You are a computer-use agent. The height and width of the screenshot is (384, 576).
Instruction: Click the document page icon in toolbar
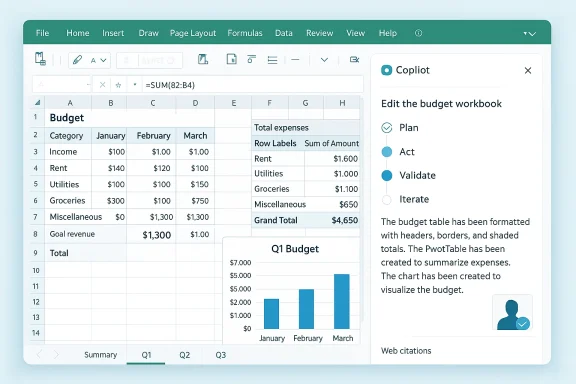click(x=231, y=59)
